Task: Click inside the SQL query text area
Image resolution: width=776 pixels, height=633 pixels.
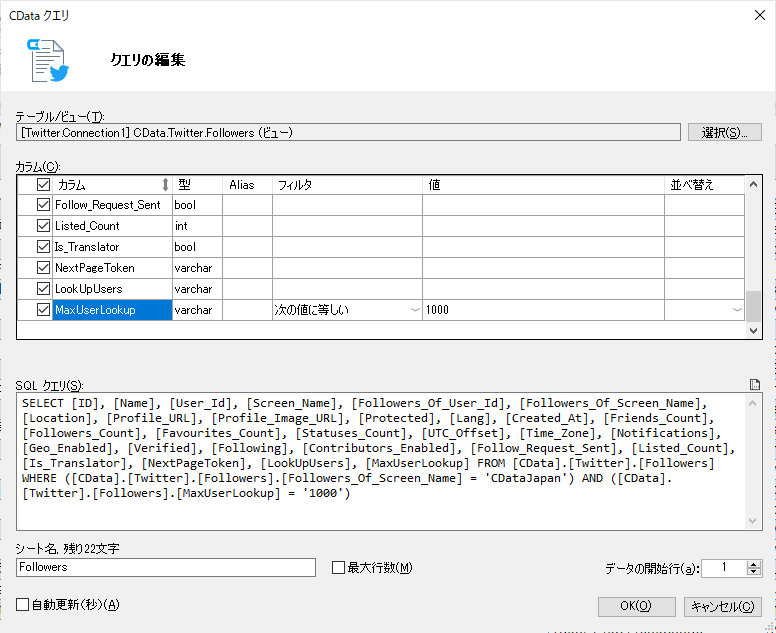Action: pyautogui.click(x=381, y=461)
